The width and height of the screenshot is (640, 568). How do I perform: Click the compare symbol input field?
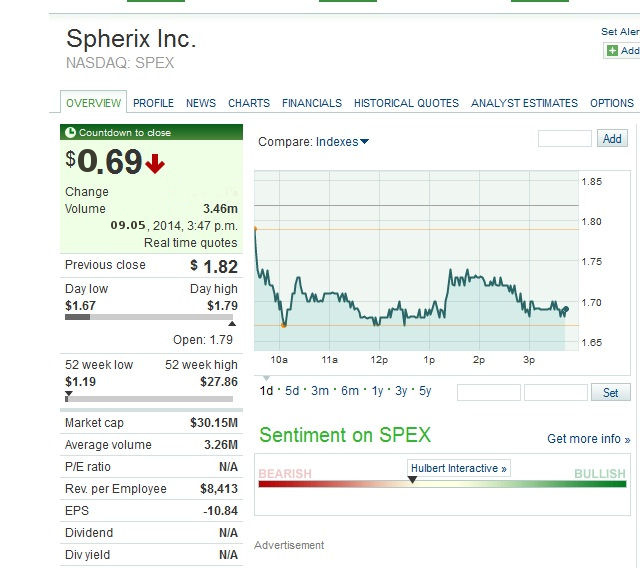[x=565, y=139]
